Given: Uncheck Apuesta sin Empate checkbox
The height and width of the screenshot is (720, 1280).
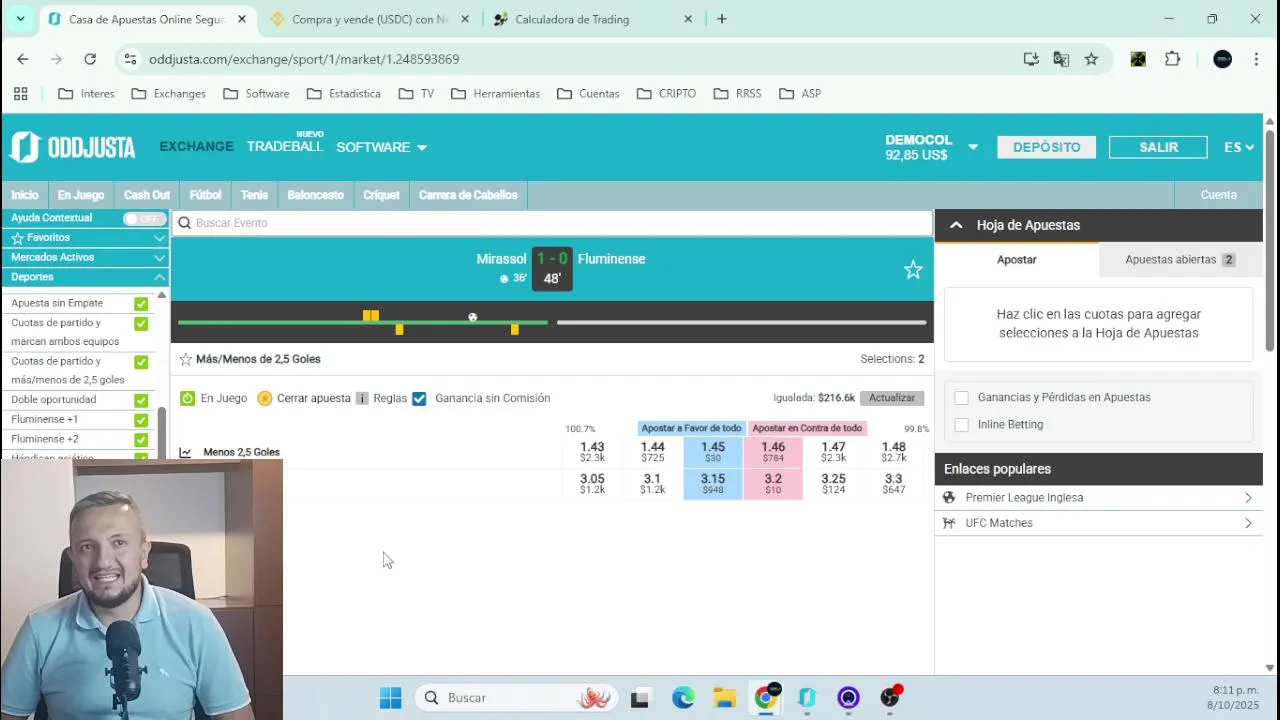Looking at the screenshot, I should pyautogui.click(x=141, y=304).
